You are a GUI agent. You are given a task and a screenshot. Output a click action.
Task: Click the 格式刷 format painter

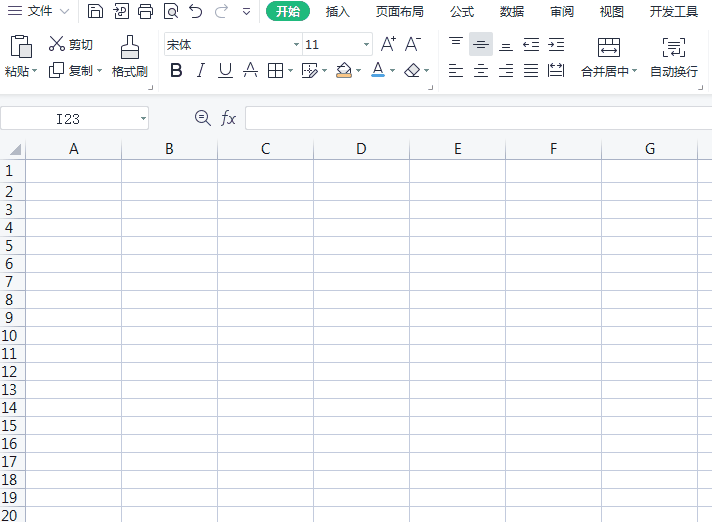tap(130, 56)
